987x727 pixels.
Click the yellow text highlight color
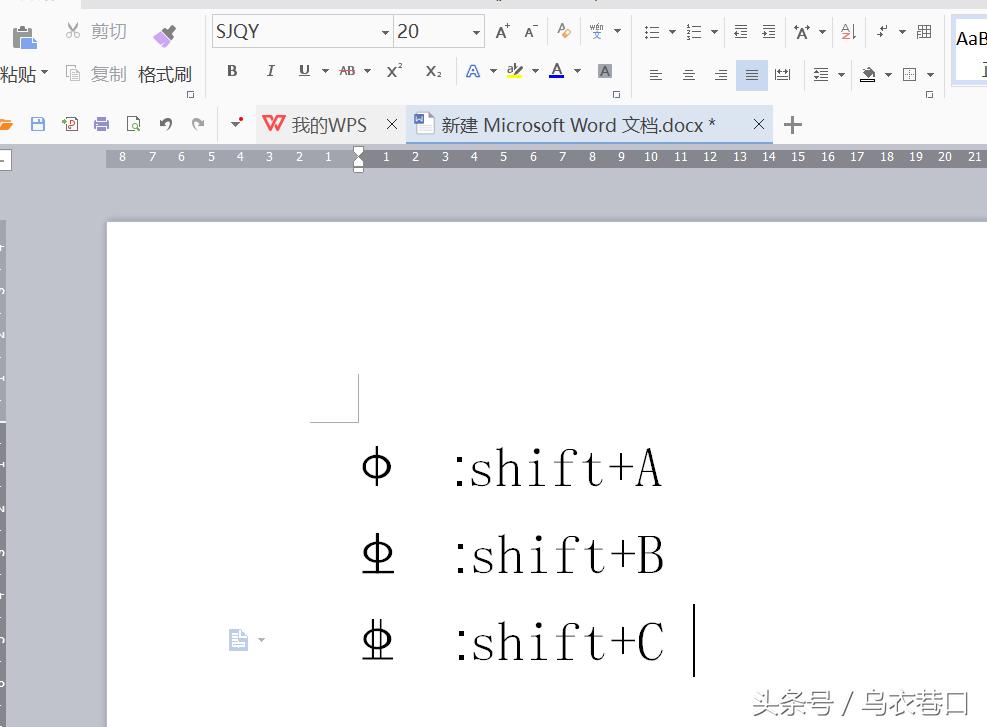pyautogui.click(x=514, y=71)
